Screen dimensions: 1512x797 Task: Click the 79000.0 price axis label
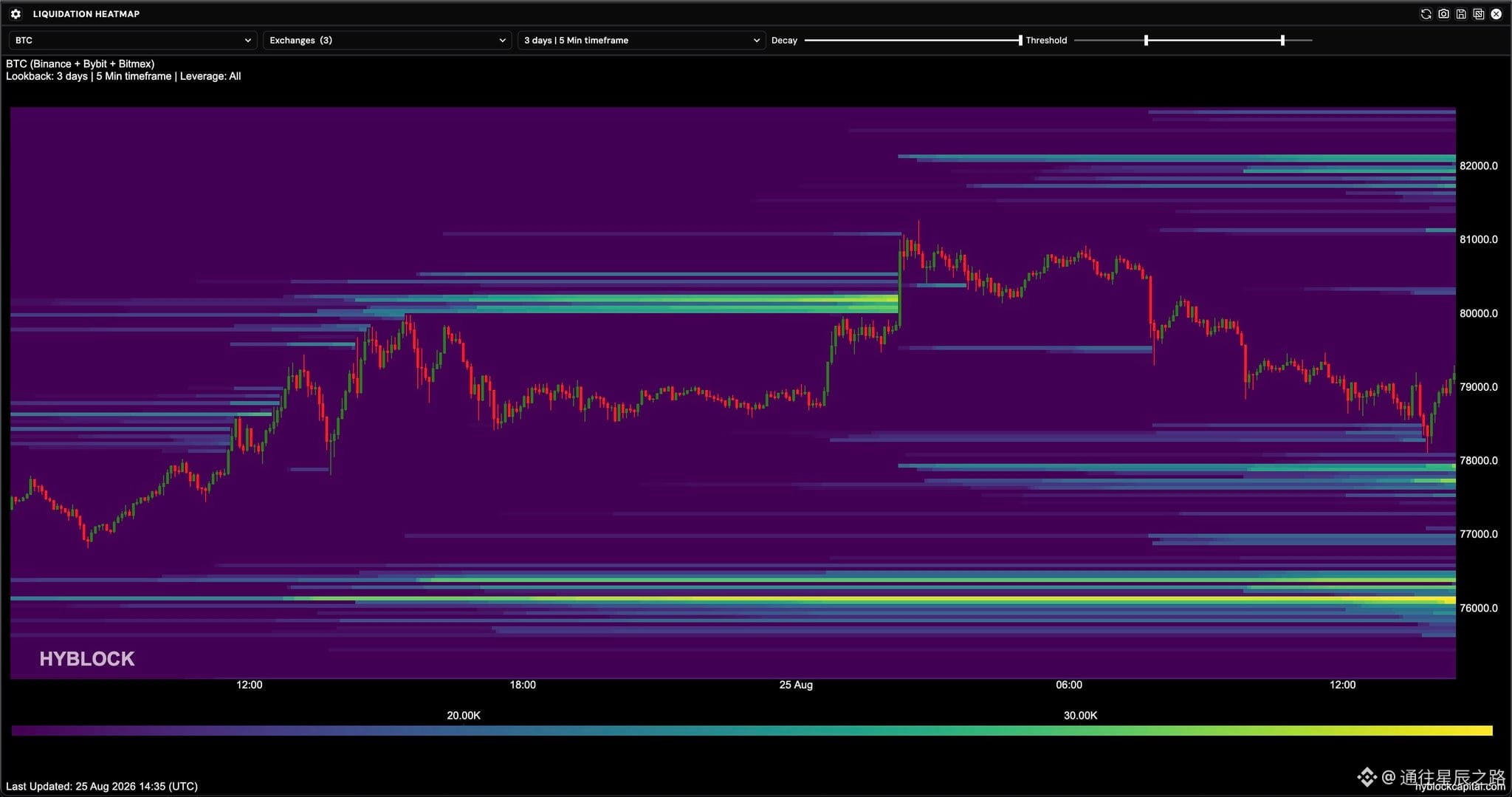click(1478, 387)
